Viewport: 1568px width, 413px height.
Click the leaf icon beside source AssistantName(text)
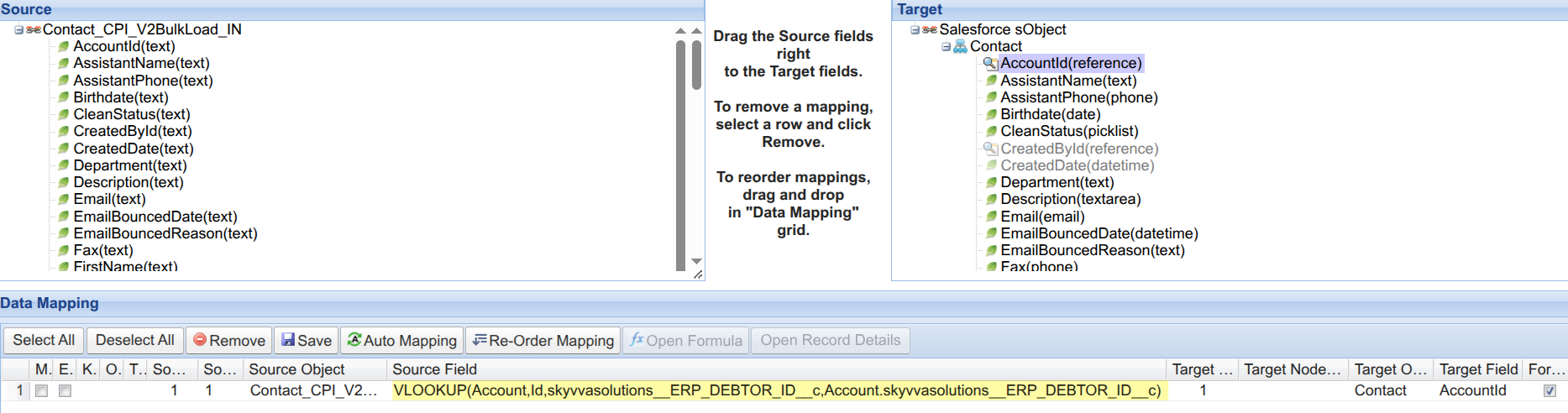pos(64,63)
